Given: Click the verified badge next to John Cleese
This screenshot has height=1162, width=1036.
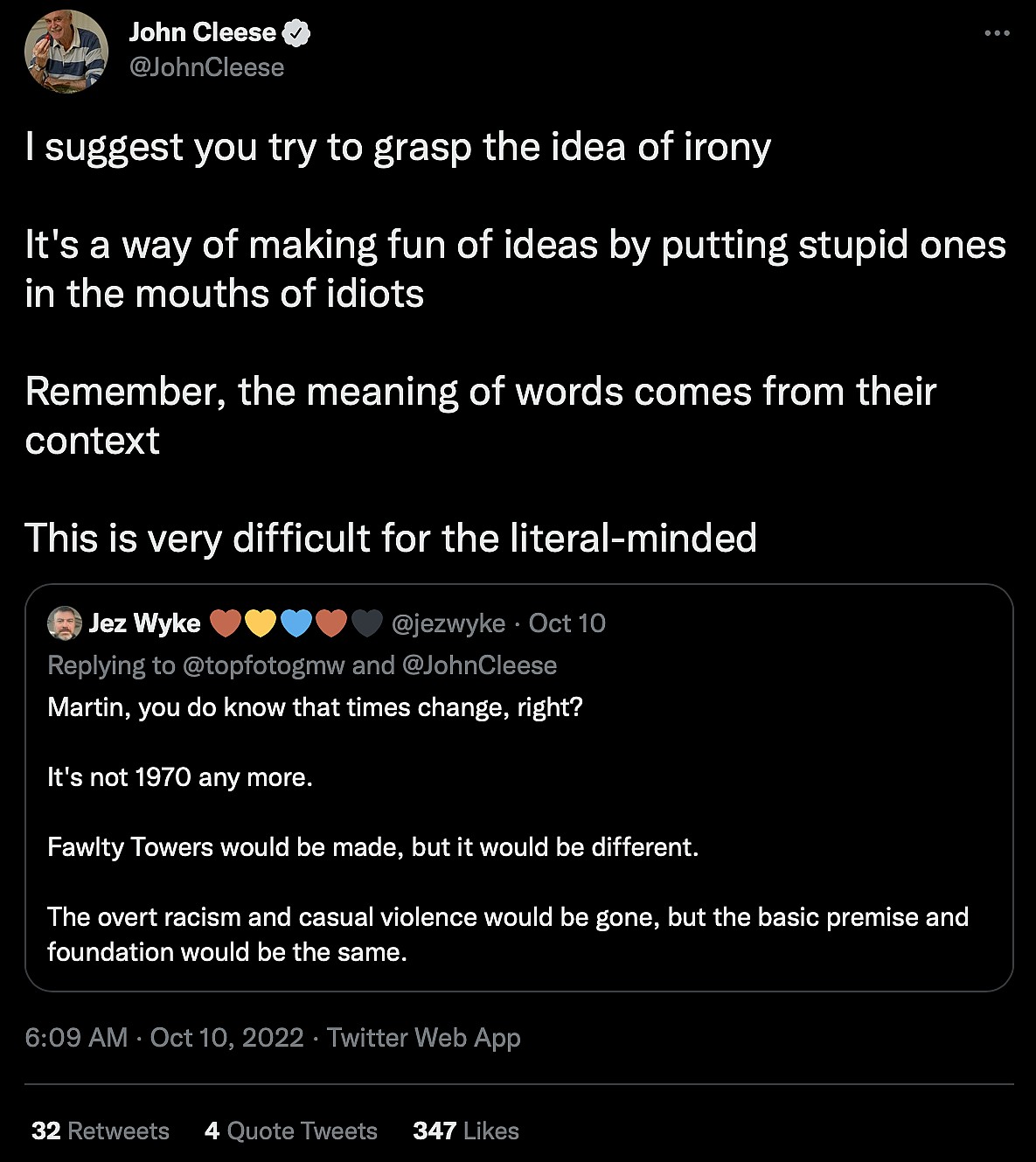Looking at the screenshot, I should [297, 33].
